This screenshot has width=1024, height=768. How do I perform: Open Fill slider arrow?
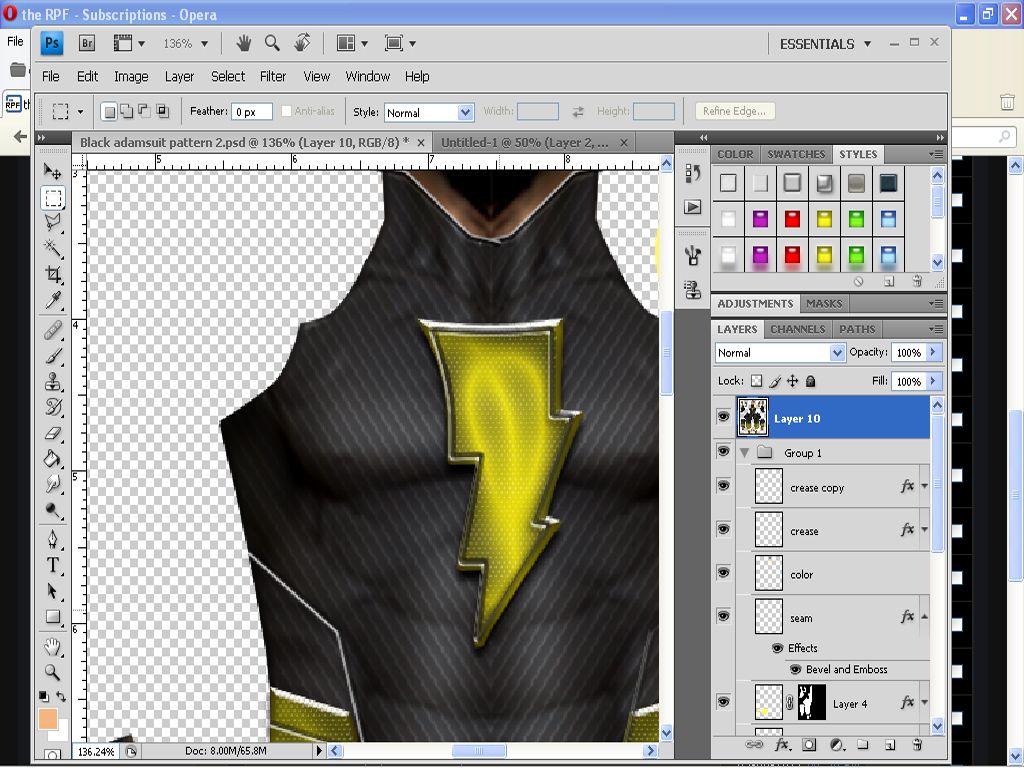click(933, 381)
